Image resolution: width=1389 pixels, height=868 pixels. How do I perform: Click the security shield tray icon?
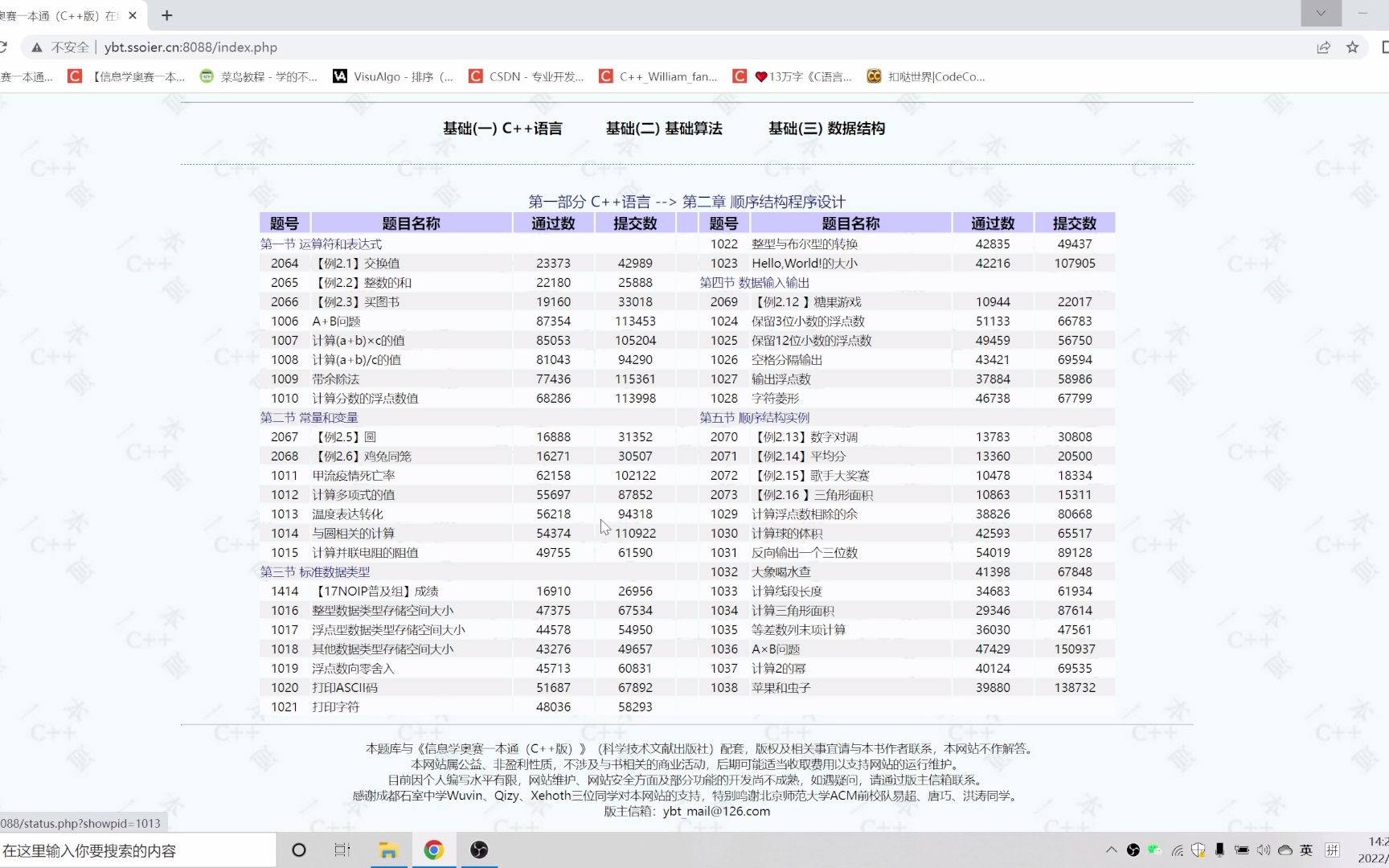click(x=1198, y=850)
